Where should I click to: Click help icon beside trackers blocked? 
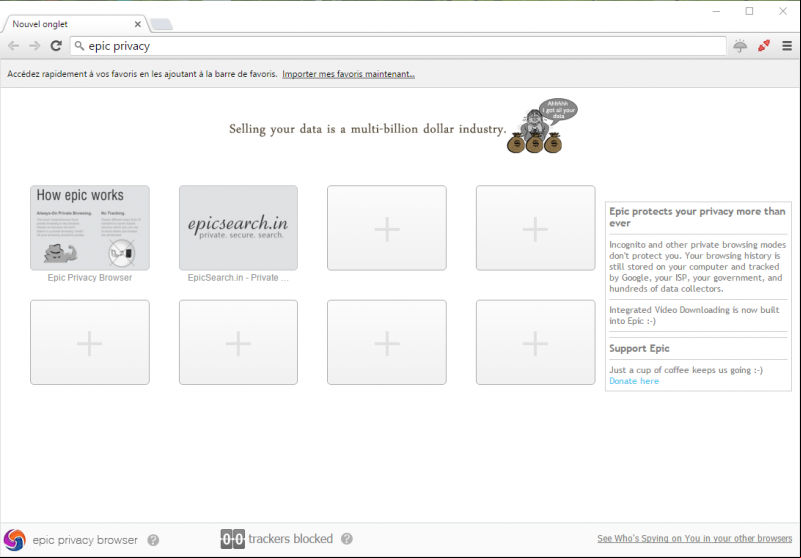click(347, 539)
